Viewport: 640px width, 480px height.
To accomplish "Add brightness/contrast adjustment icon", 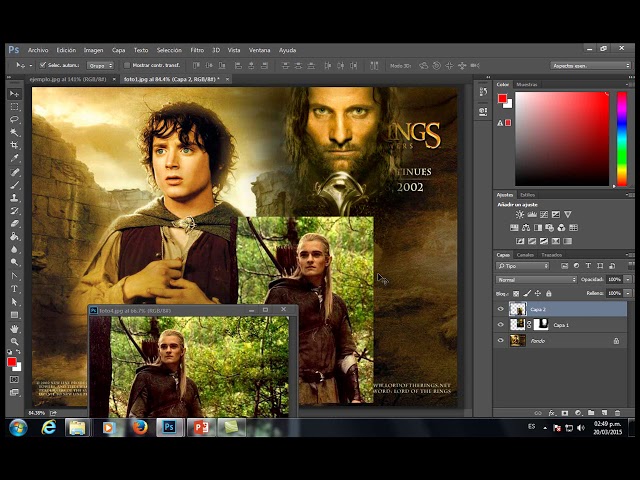I will [x=520, y=214].
